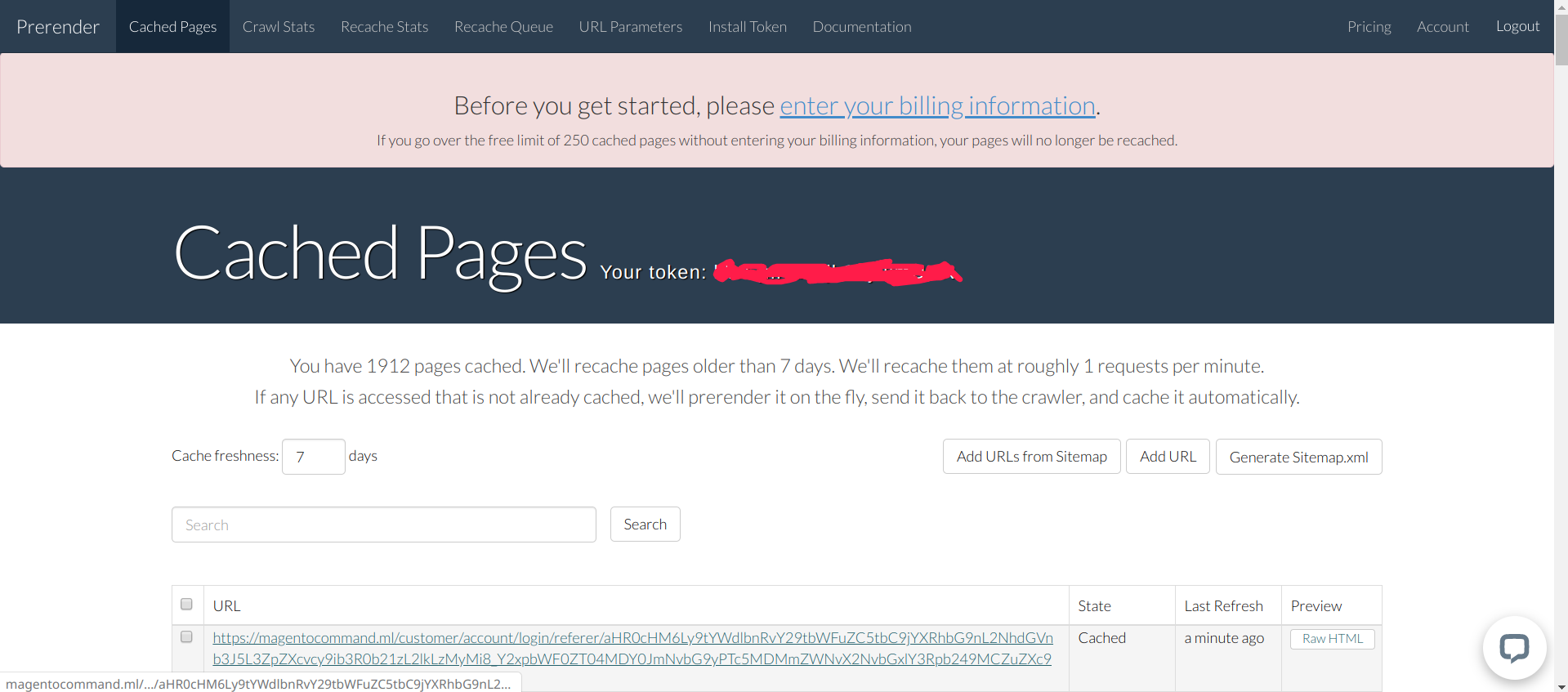Toggle the select-all checkbox in table header

pos(186,605)
